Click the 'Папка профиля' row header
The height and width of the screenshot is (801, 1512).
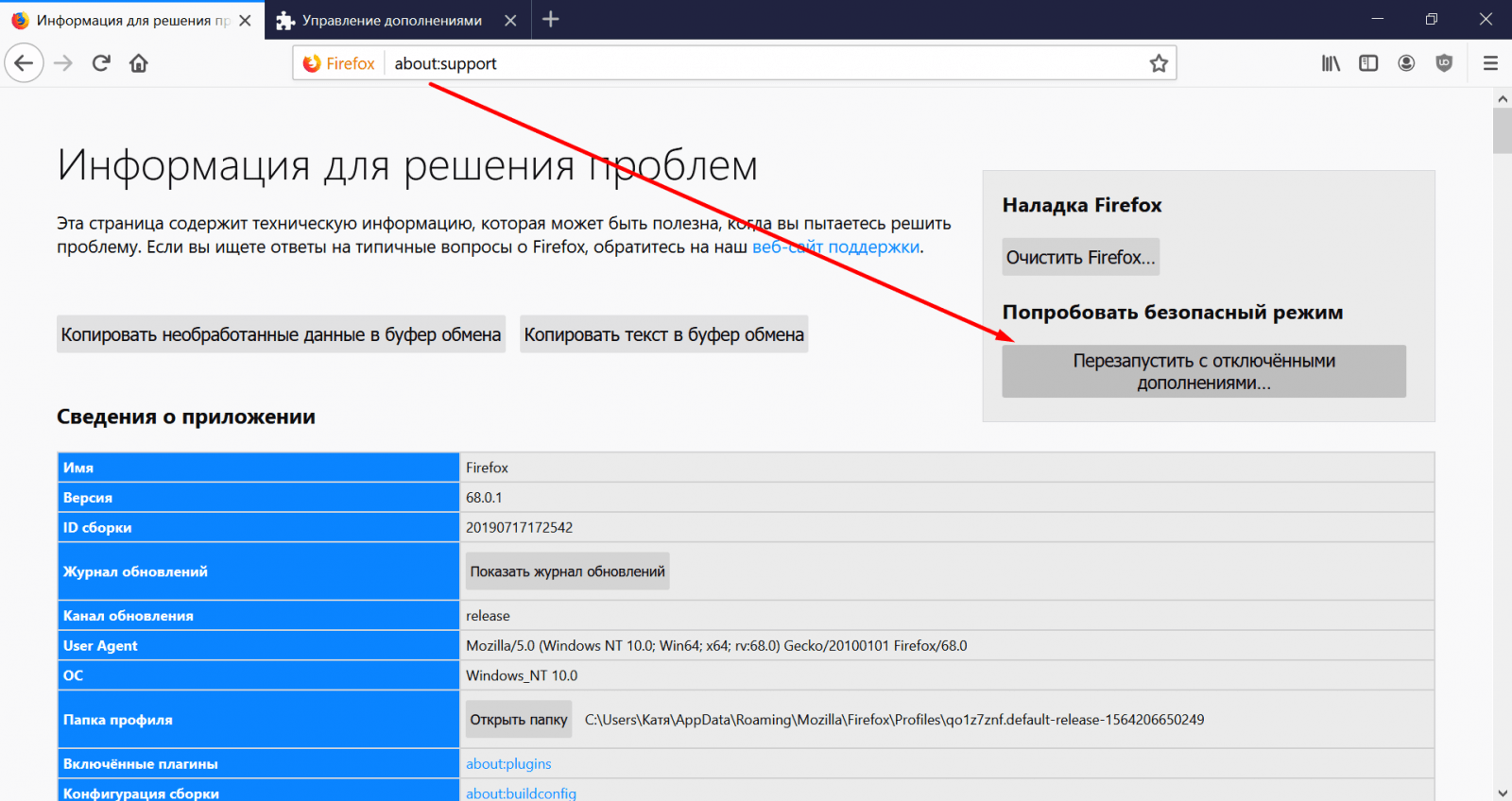pos(259,720)
